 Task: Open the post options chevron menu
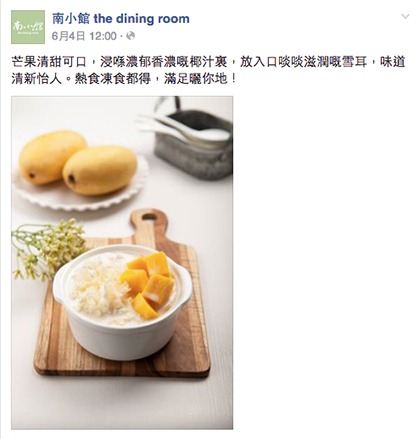[x=405, y=16]
